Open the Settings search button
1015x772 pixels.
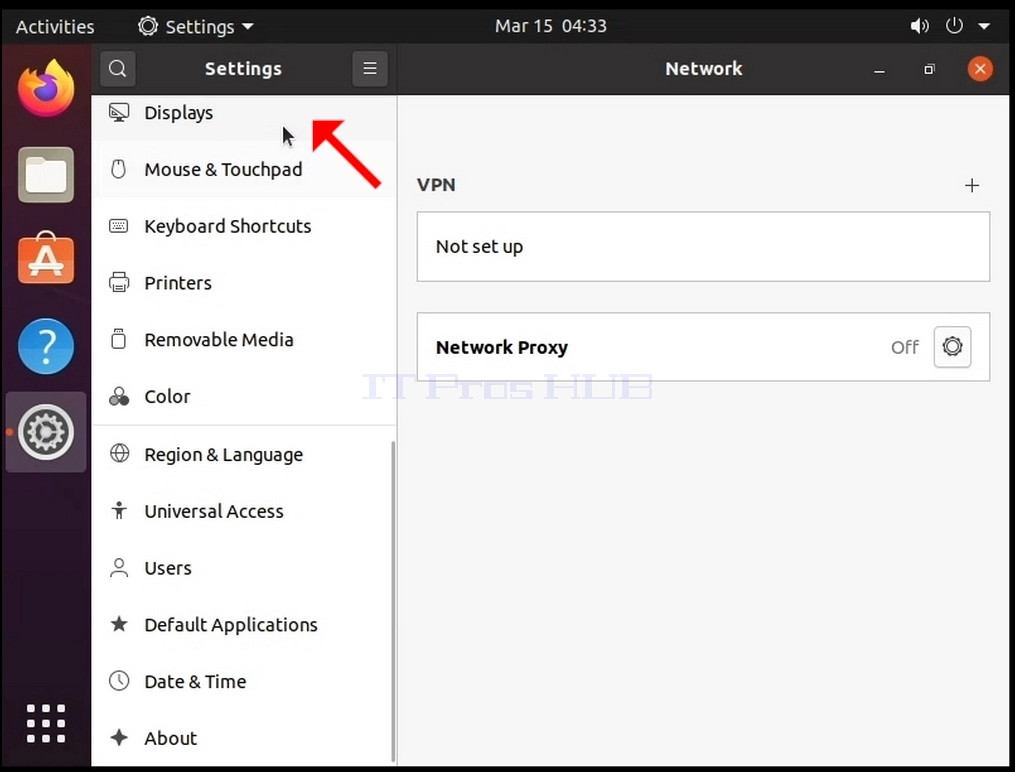(118, 69)
